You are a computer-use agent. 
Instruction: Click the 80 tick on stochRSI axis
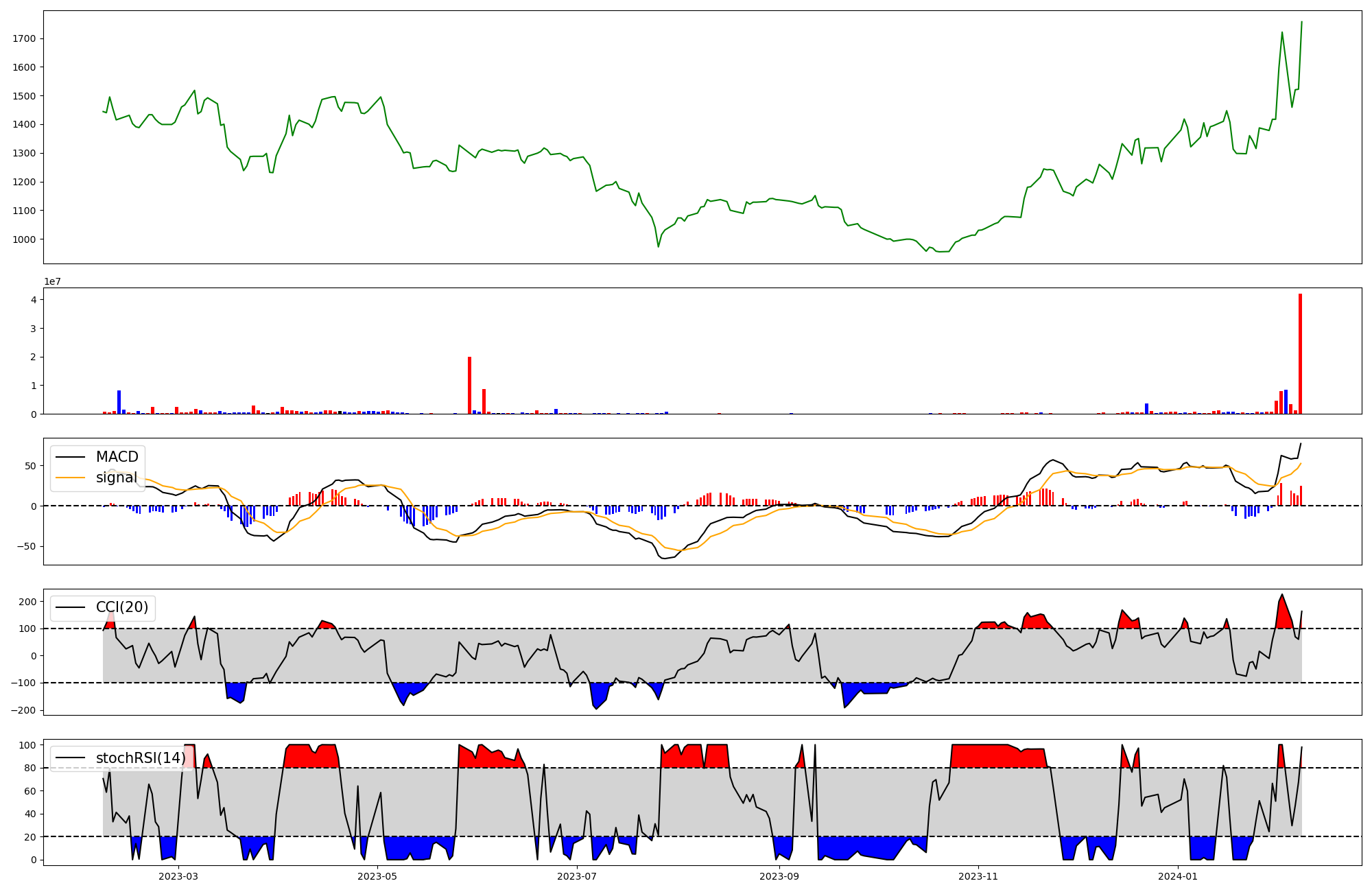tap(30, 768)
